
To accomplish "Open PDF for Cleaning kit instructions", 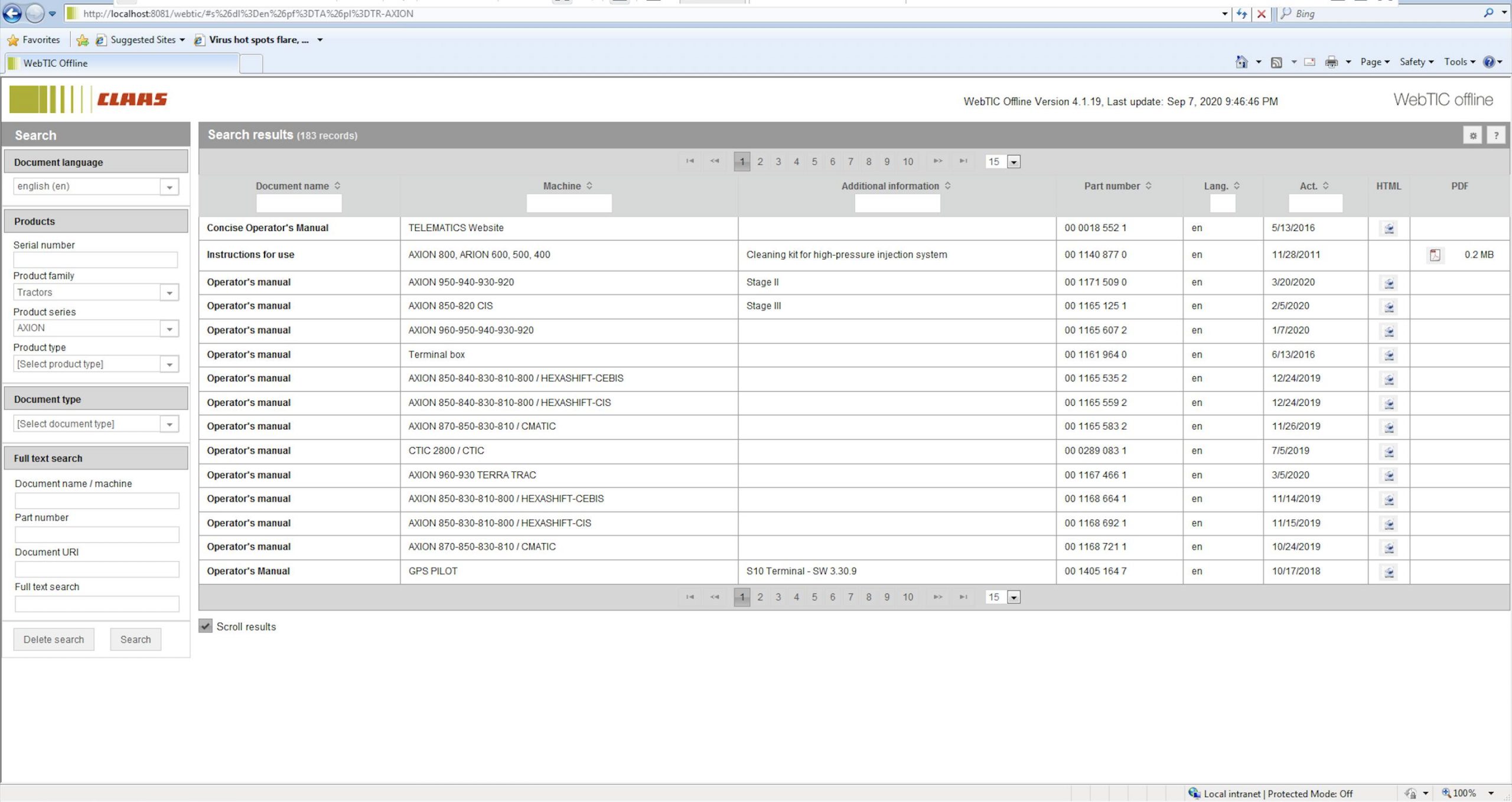I will [x=1435, y=255].
